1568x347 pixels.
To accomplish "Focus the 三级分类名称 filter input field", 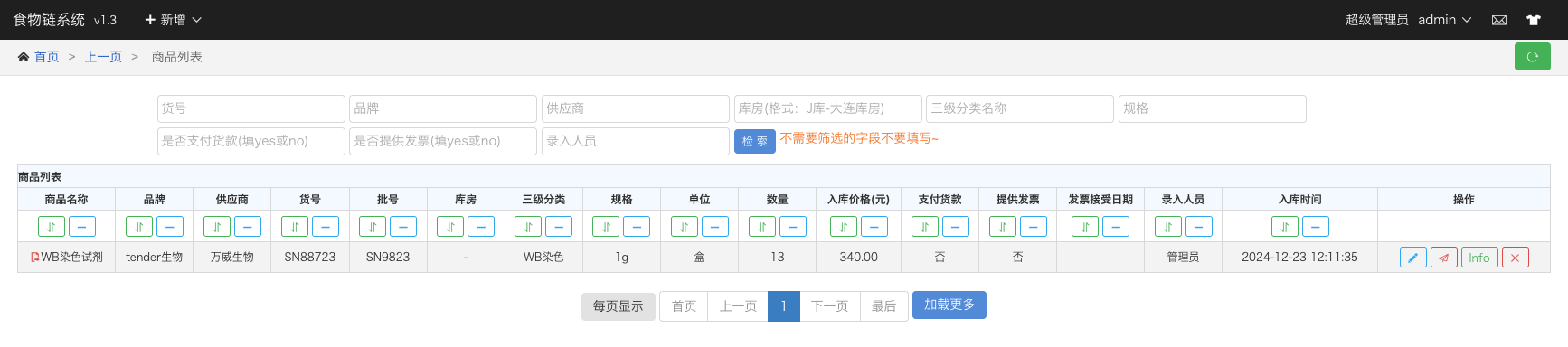I will pos(1020,108).
